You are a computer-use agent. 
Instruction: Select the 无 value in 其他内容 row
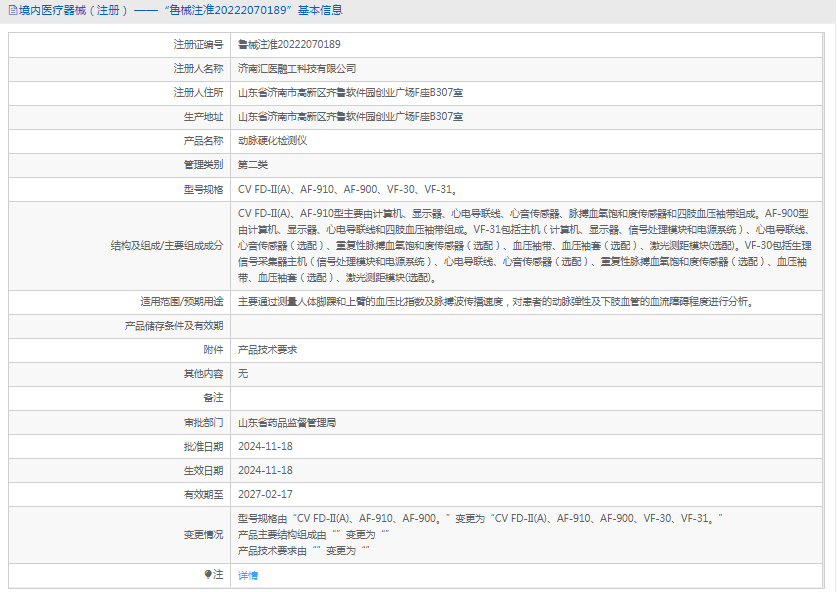coord(243,374)
